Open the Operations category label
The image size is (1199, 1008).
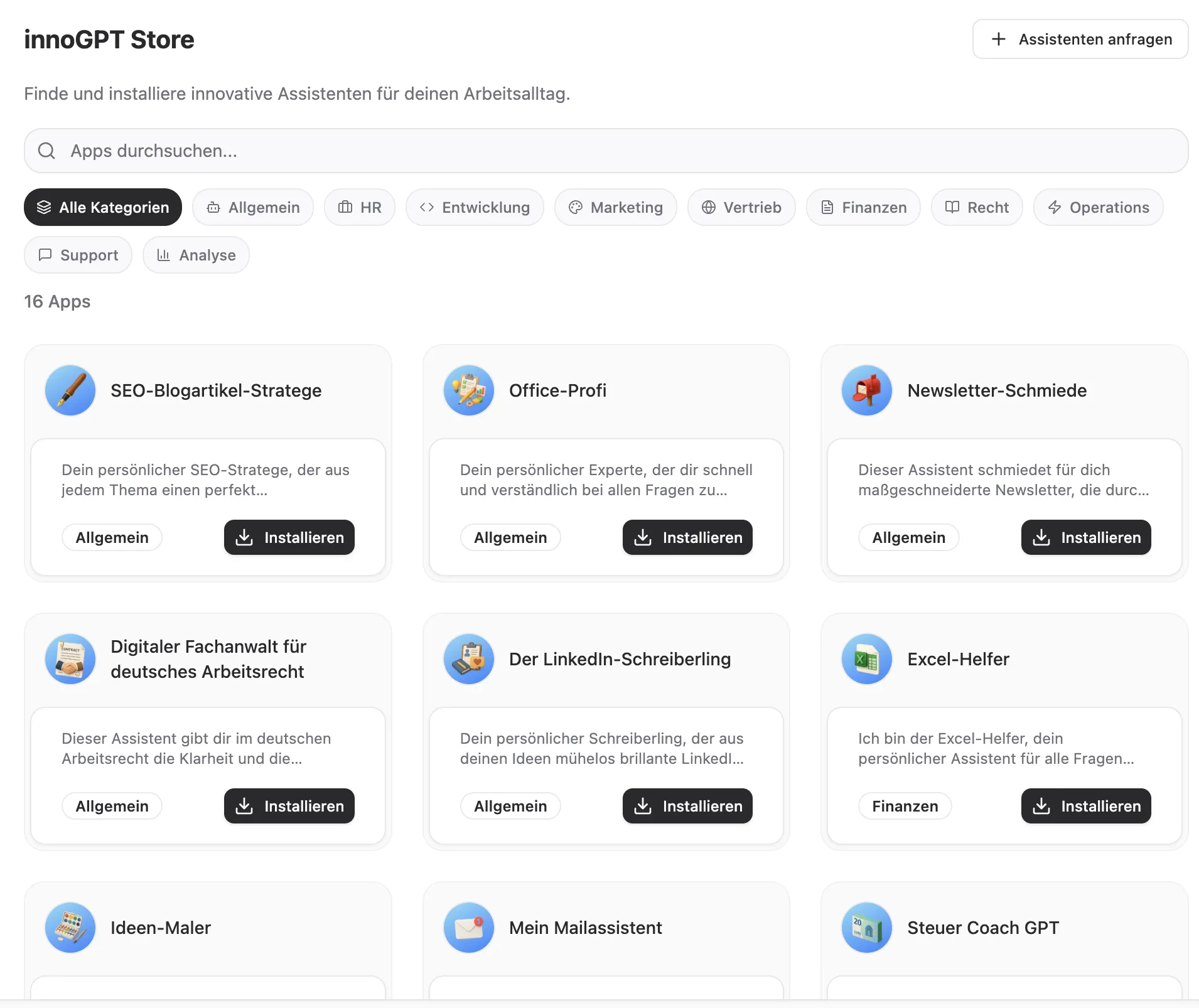point(1110,208)
